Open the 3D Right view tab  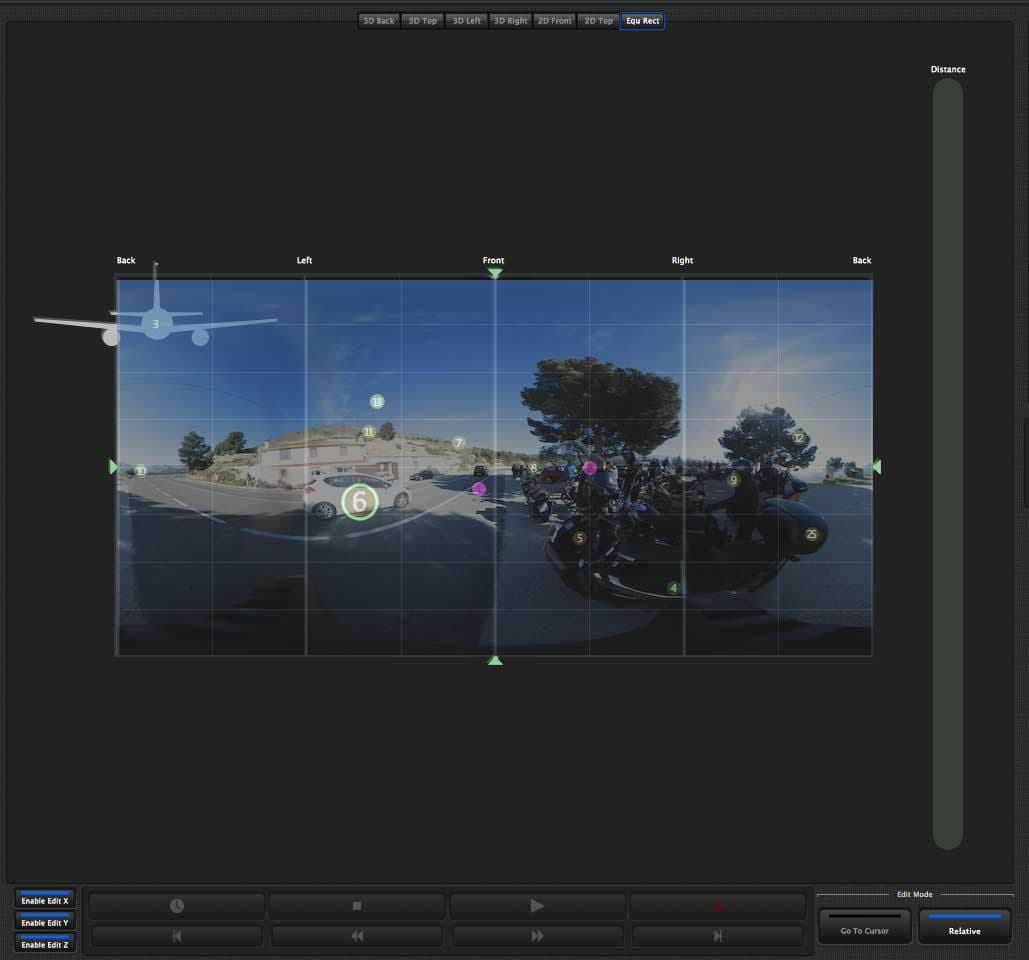pos(510,21)
